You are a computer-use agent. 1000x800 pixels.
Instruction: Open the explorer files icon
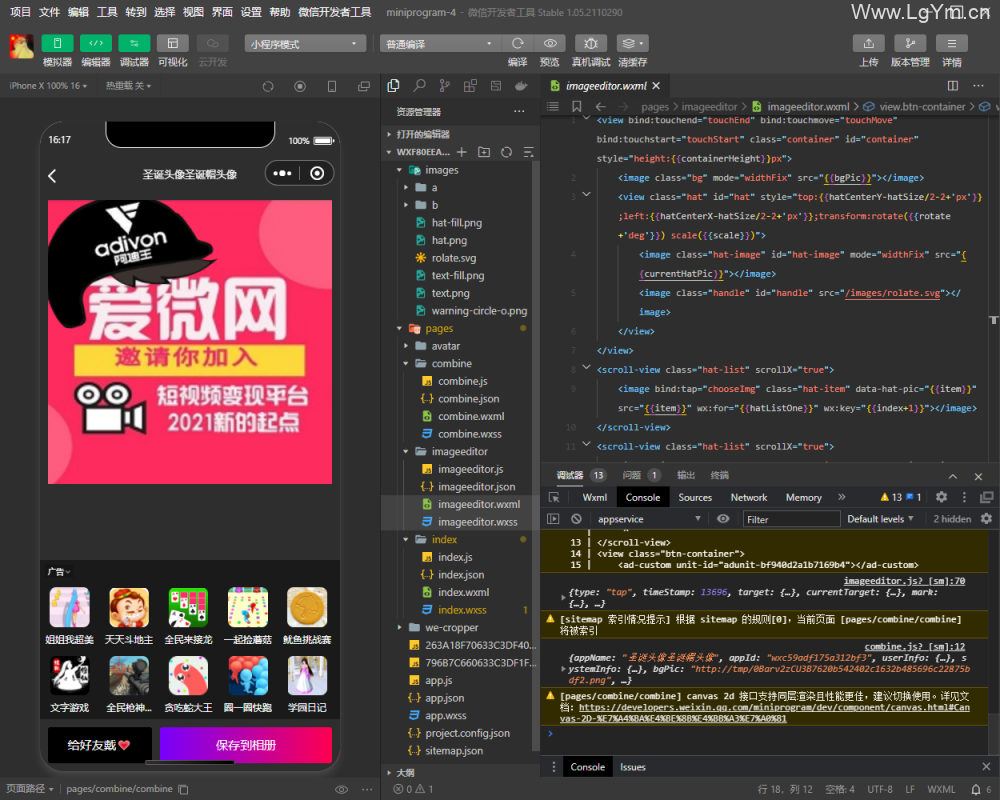coord(393,86)
